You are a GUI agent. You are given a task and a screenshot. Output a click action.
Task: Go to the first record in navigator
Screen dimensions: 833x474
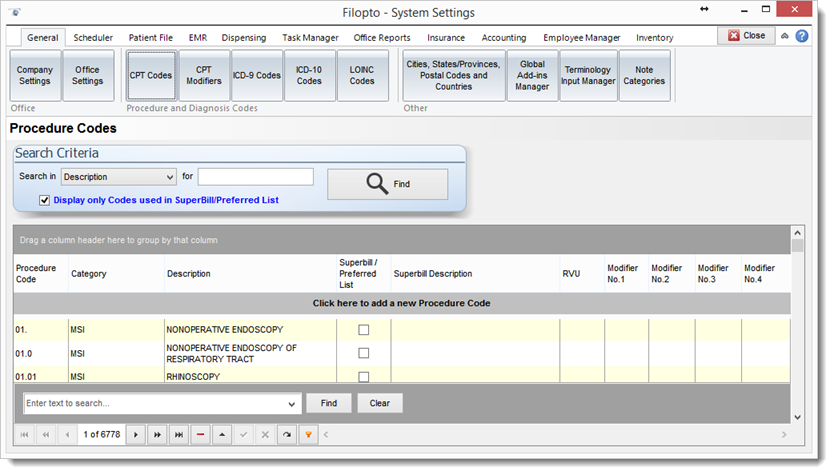click(24, 435)
